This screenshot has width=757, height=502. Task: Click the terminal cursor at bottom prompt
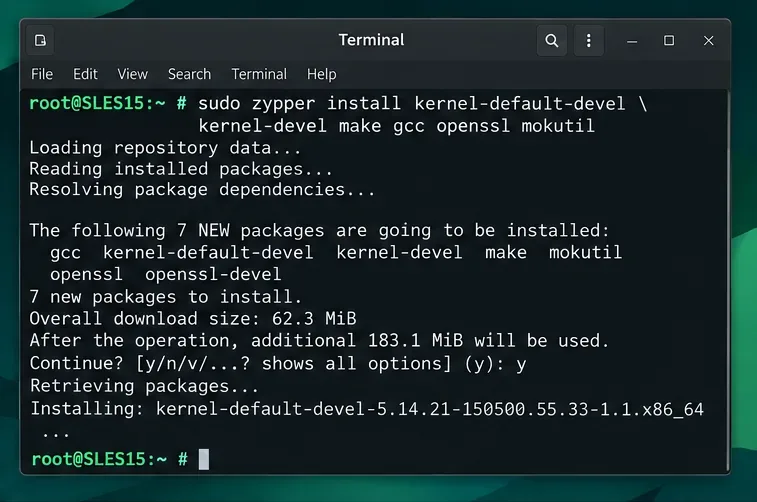pos(204,459)
